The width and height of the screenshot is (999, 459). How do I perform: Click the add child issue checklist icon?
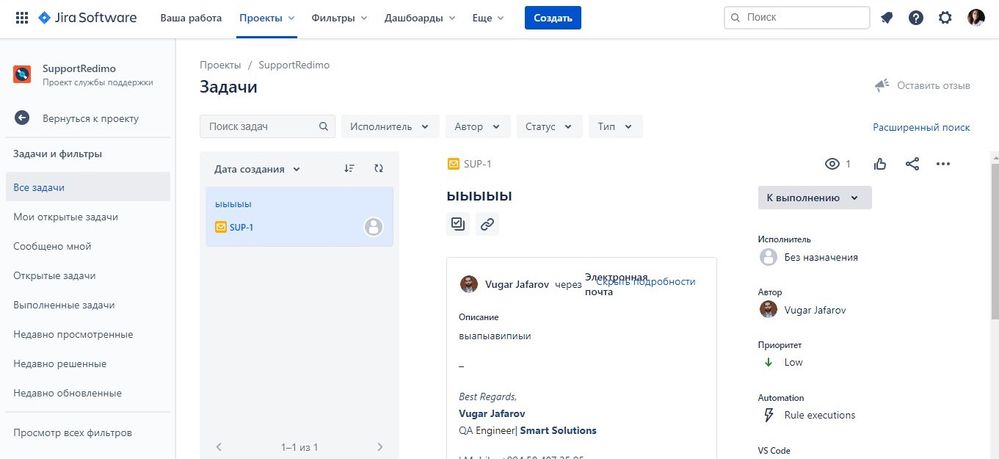coord(458,224)
